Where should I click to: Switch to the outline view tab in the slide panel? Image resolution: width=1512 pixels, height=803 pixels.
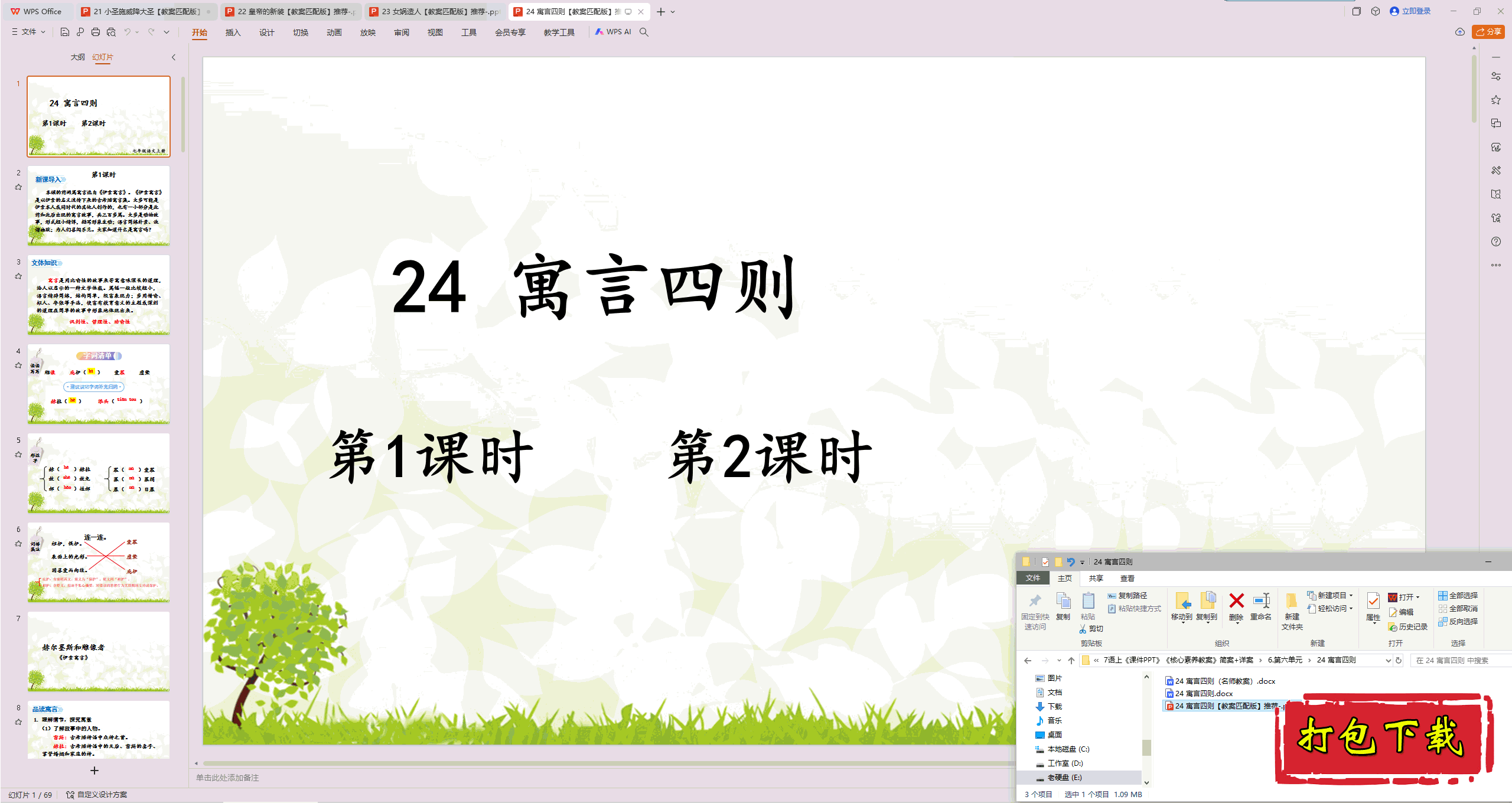click(77, 57)
